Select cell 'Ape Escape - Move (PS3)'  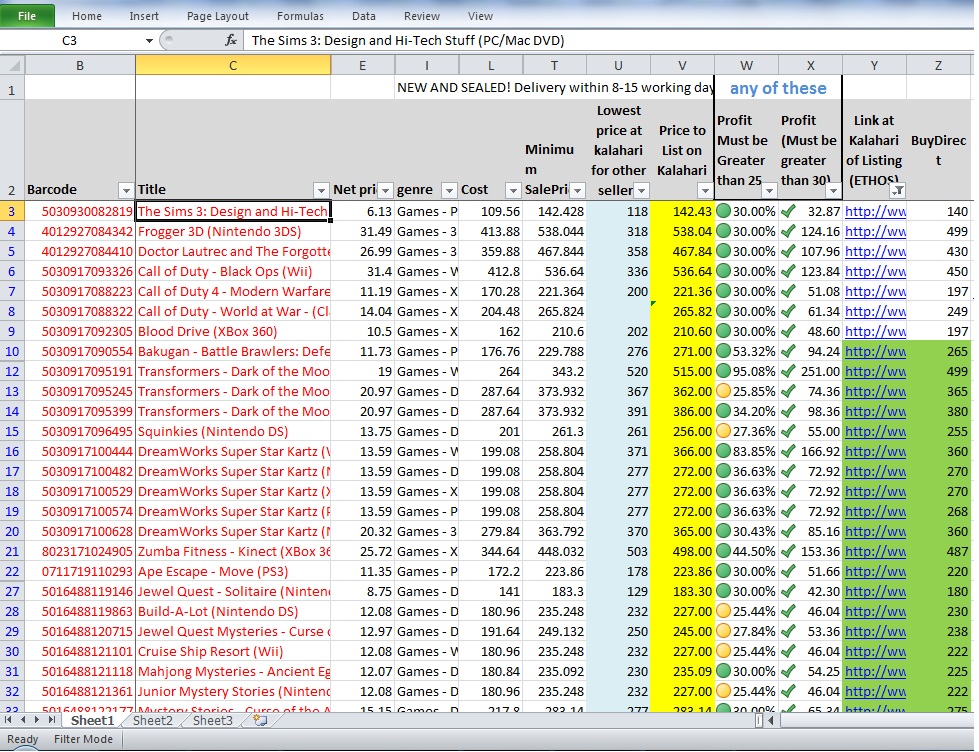click(x=233, y=571)
